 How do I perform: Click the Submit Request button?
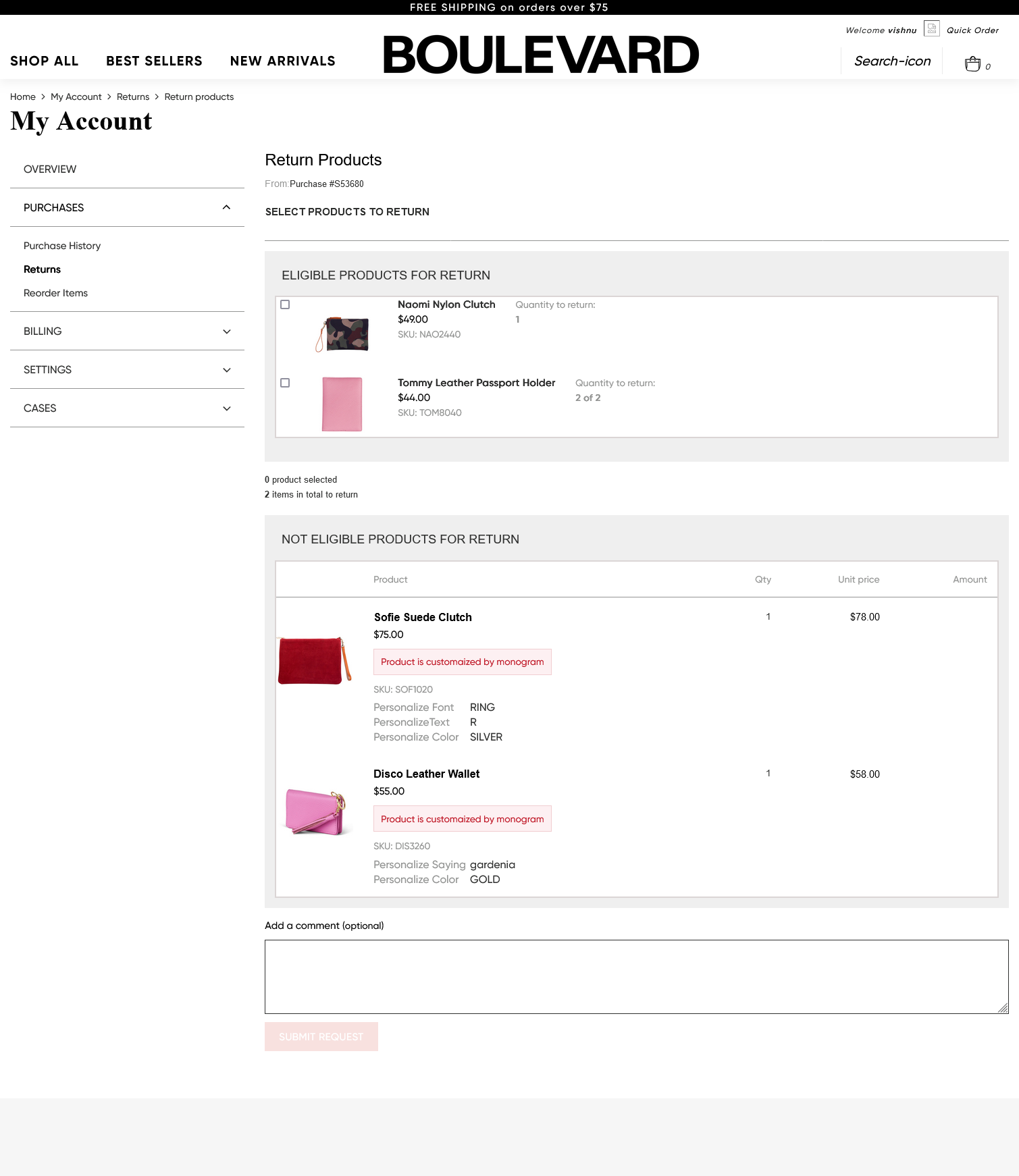(321, 1037)
